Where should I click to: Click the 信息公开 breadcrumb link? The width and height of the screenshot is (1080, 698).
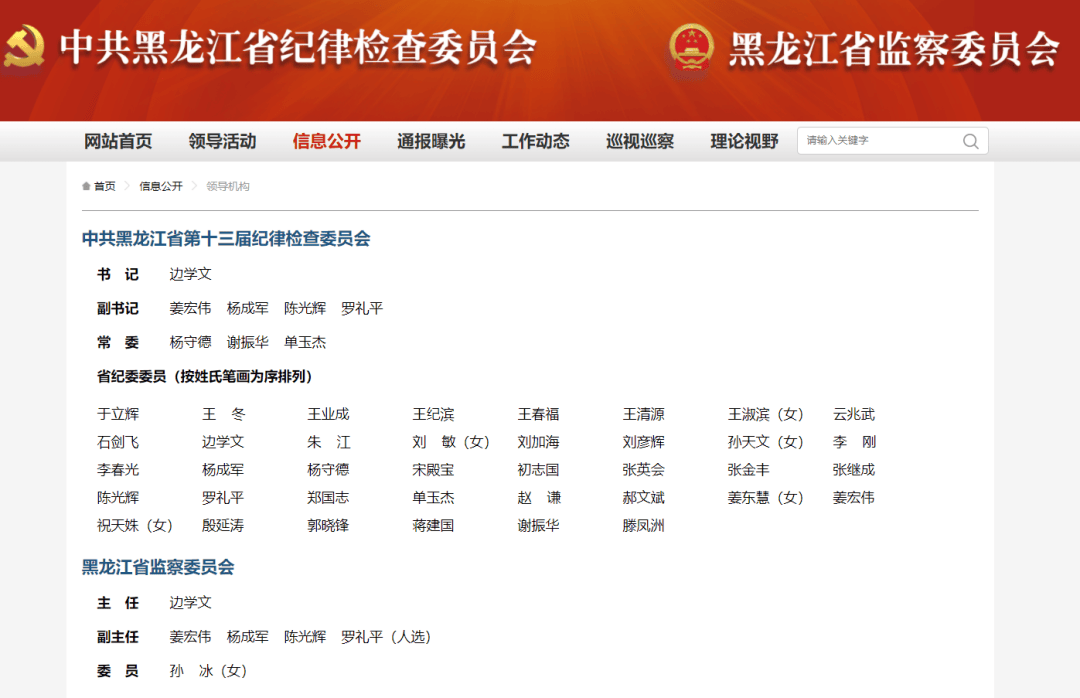[160, 185]
